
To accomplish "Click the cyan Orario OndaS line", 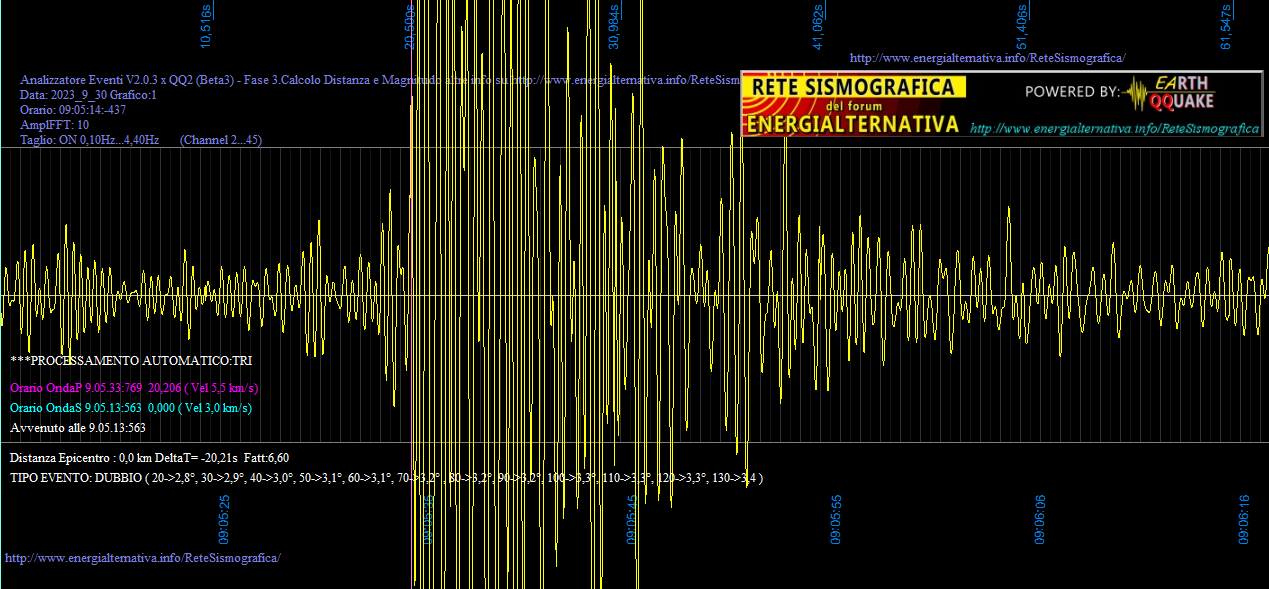I will point(131,407).
